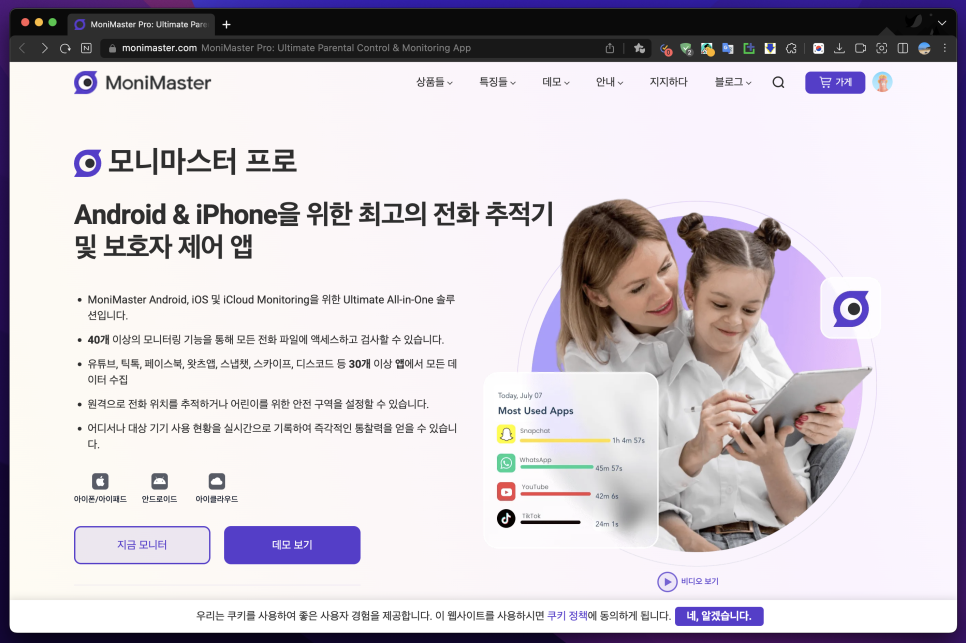966x643 pixels.
Task: Click the Snapchat icon in Most Used Apps
Action: tap(506, 434)
